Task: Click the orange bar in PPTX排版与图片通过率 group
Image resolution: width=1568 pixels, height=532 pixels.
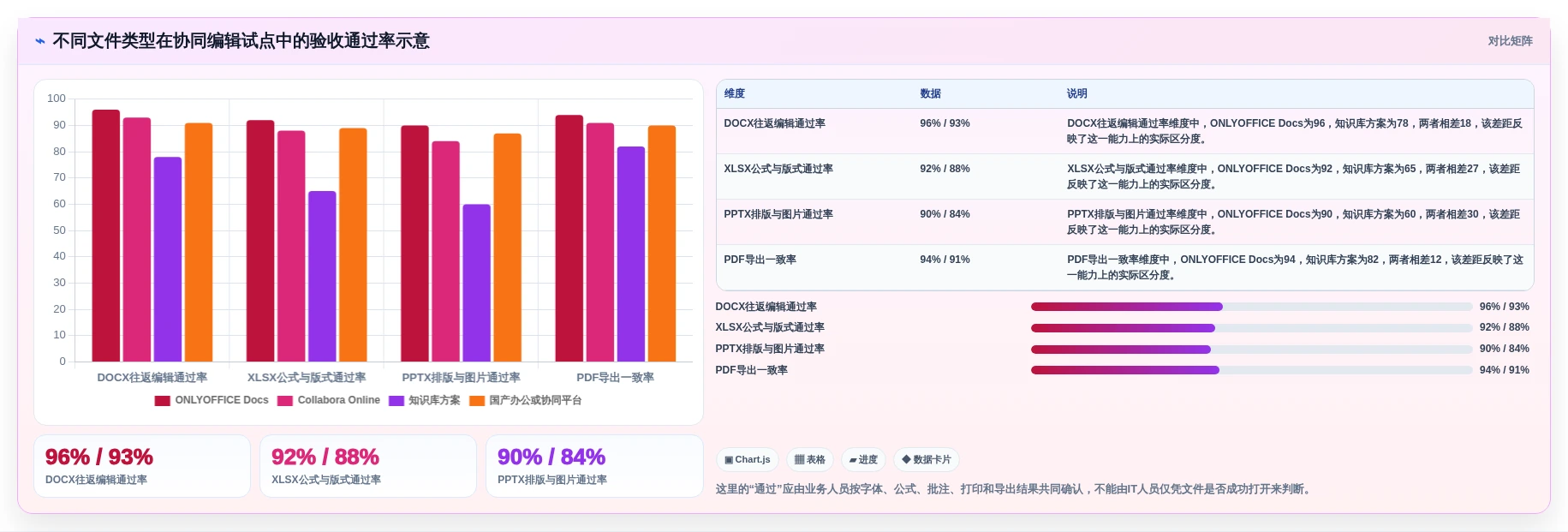Action: click(x=508, y=248)
